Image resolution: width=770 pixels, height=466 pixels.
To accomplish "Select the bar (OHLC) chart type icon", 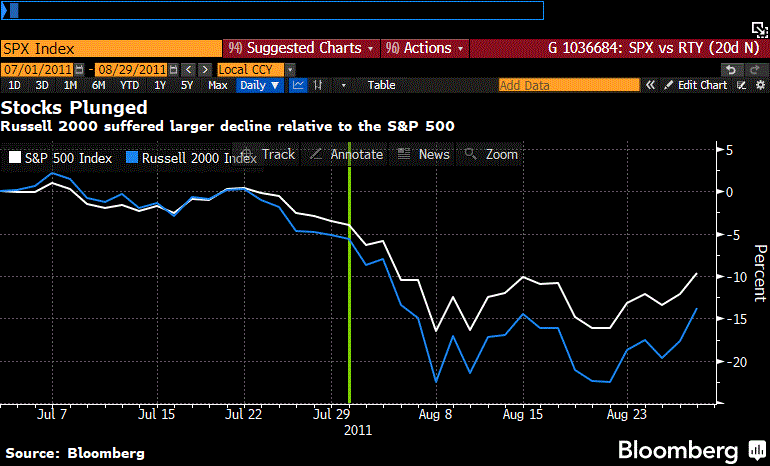I will (x=318, y=85).
